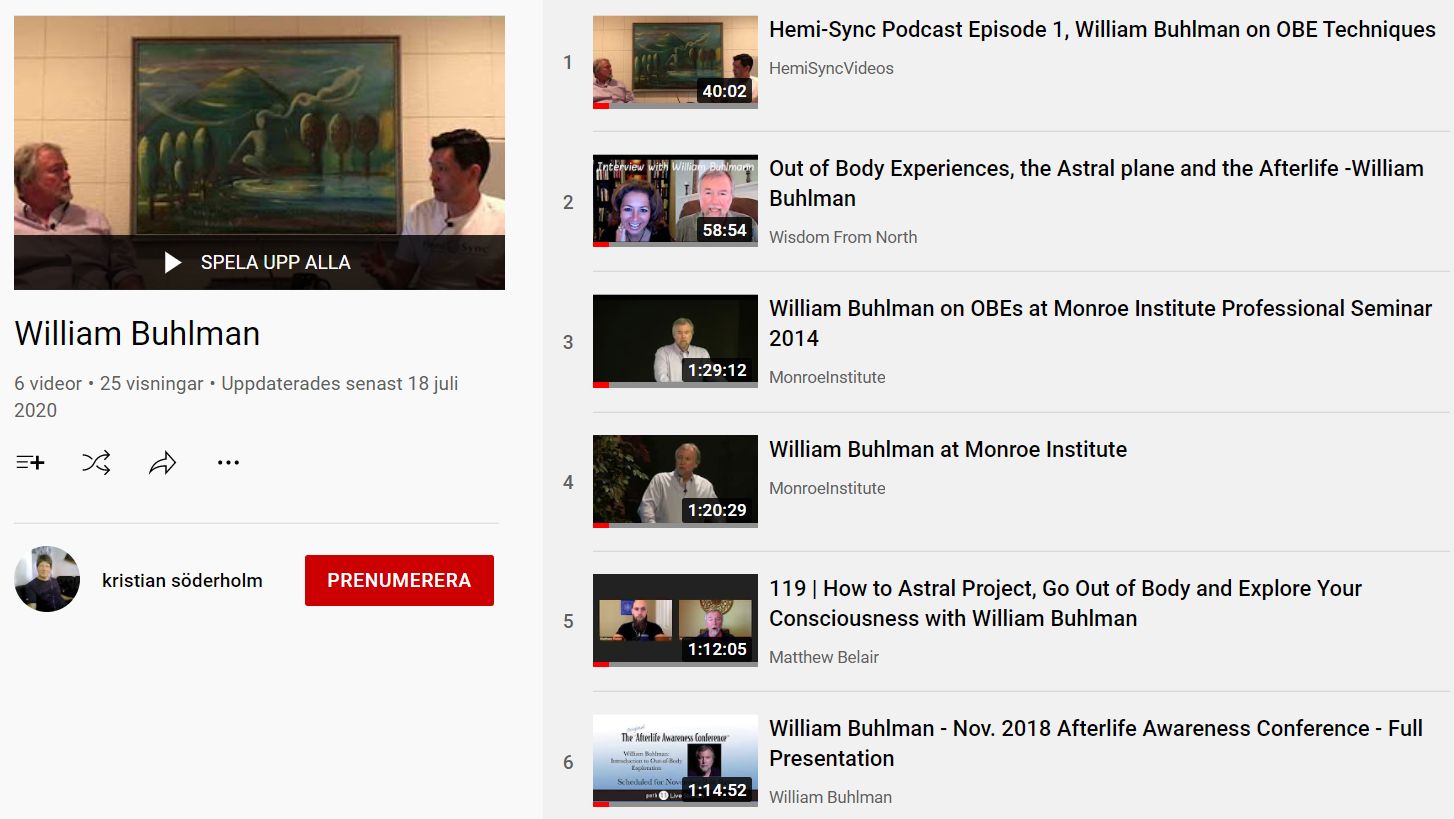Screen dimensions: 1454x819
Task: Open 'Hemi-Sync Podcast Episode 1' video title
Action: pyautogui.click(x=1102, y=29)
